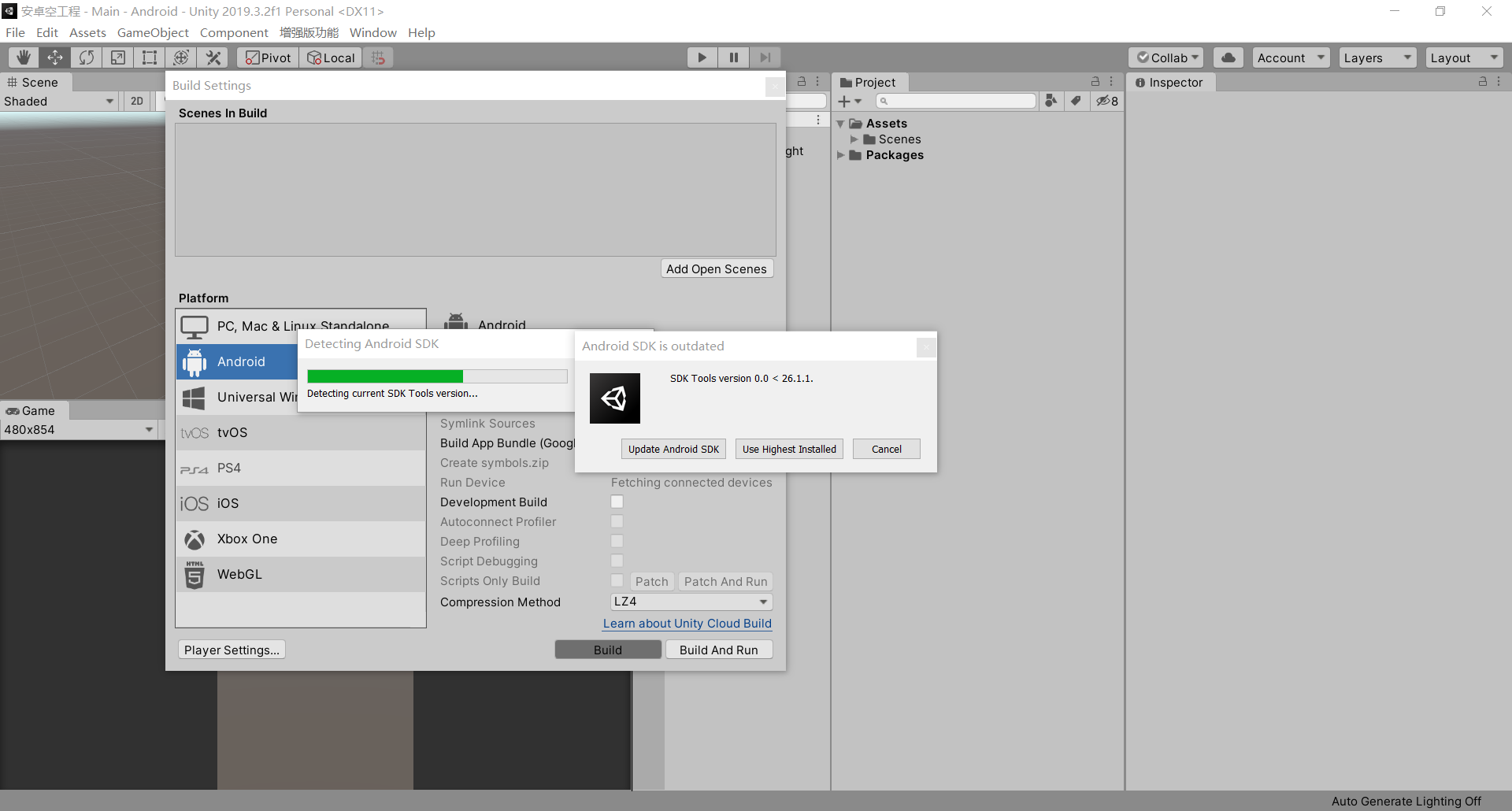Select the iOS platform
The height and width of the screenshot is (811, 1512).
(301, 503)
